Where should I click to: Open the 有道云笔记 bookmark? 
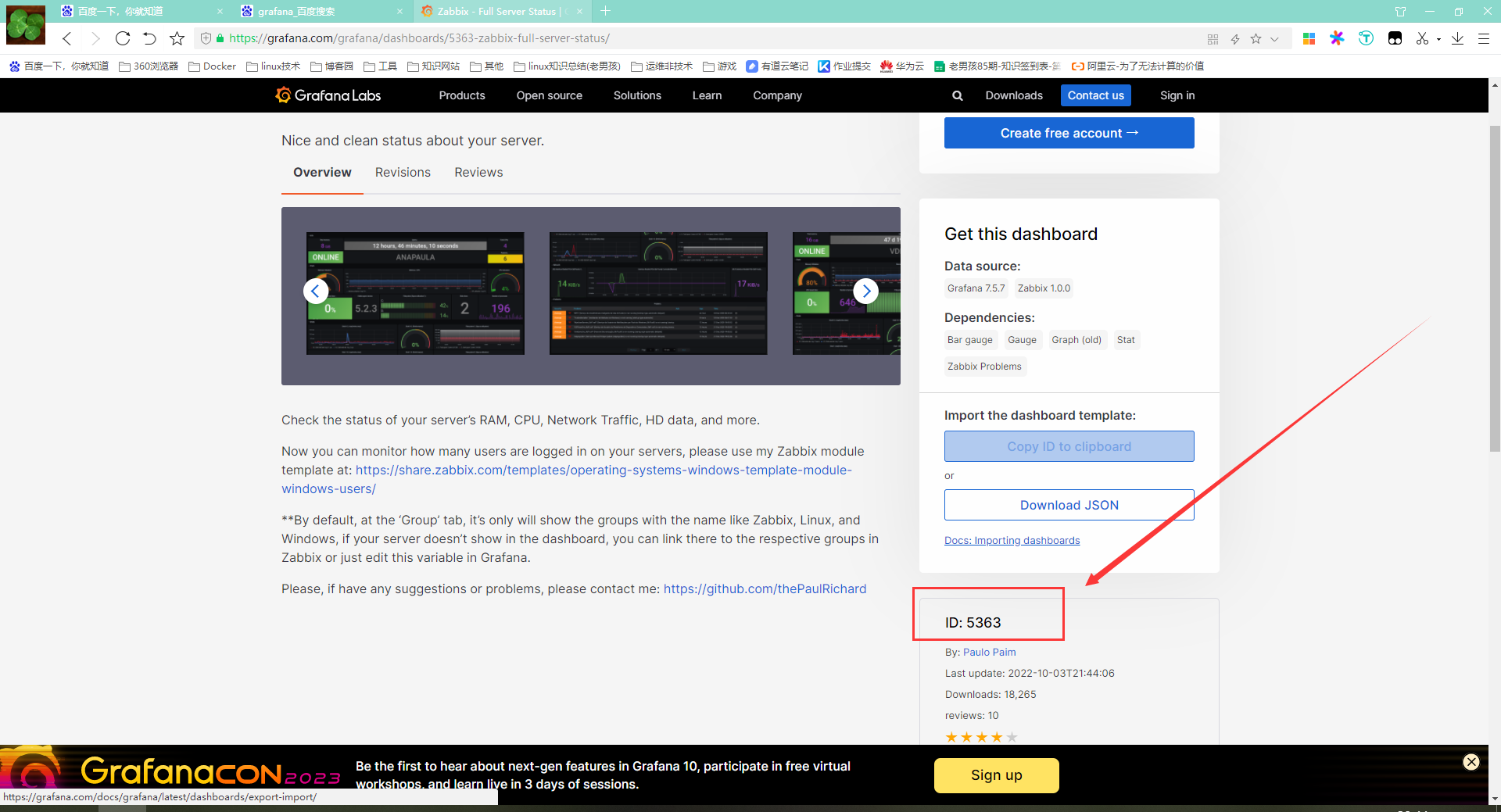point(777,66)
